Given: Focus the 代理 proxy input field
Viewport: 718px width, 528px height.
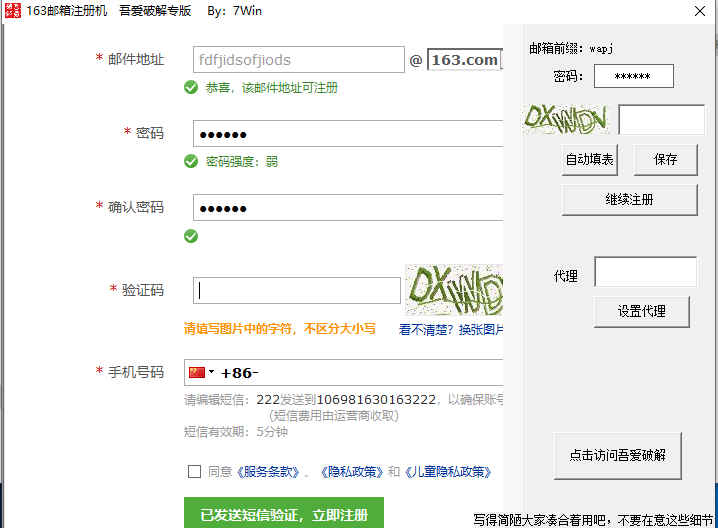Looking at the screenshot, I should (646, 272).
